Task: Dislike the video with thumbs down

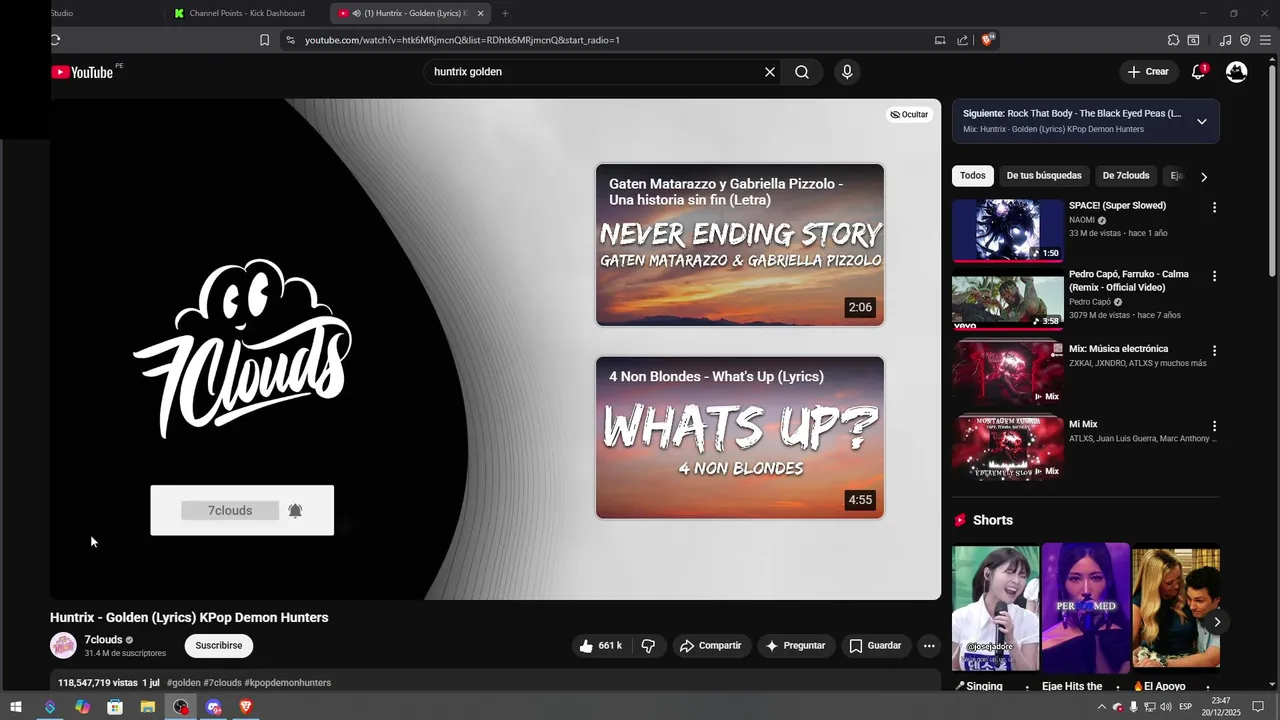Action: tap(648, 646)
